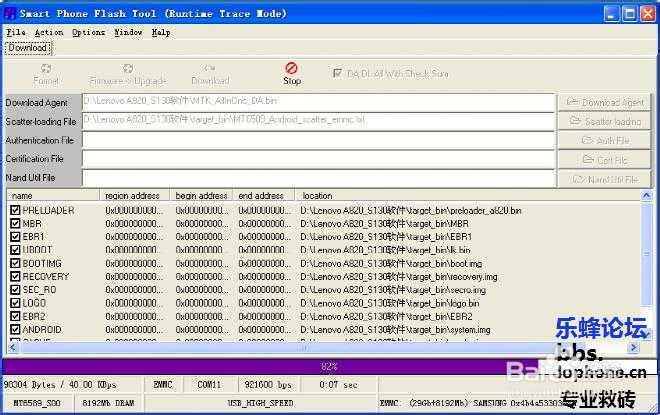The height and width of the screenshot is (415, 660).
Task: Uncheck the UBOOT partition checkbox
Action: pyautogui.click(x=15, y=250)
